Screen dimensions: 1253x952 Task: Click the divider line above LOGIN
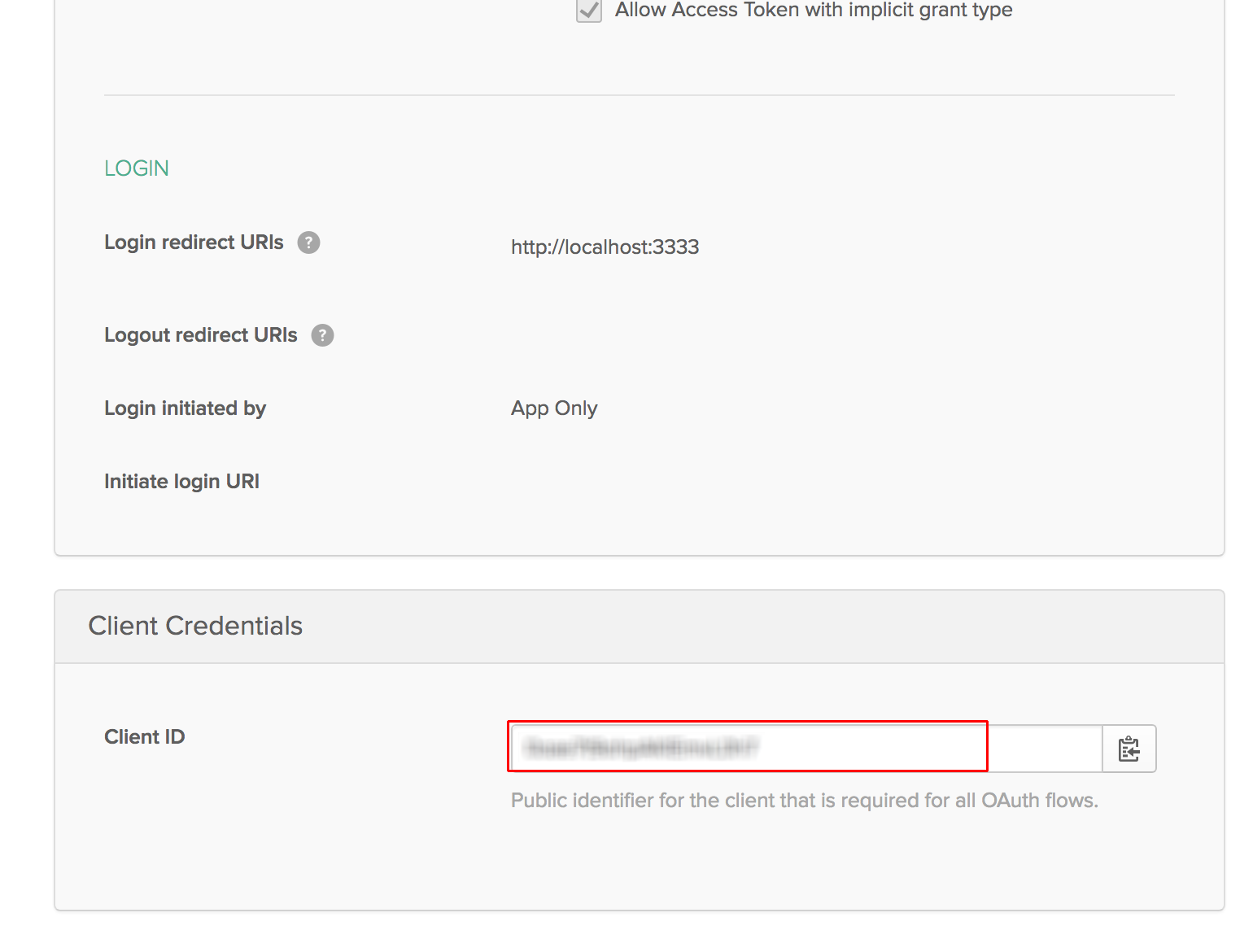pyautogui.click(x=639, y=95)
